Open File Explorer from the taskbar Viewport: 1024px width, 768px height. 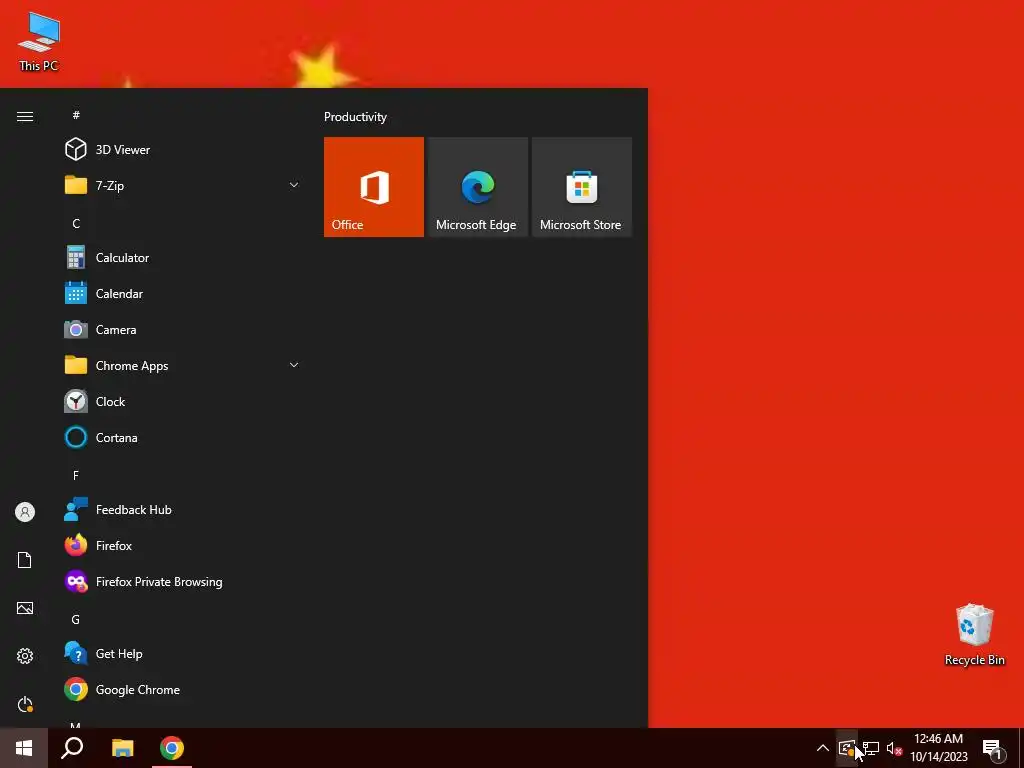pyautogui.click(x=122, y=748)
